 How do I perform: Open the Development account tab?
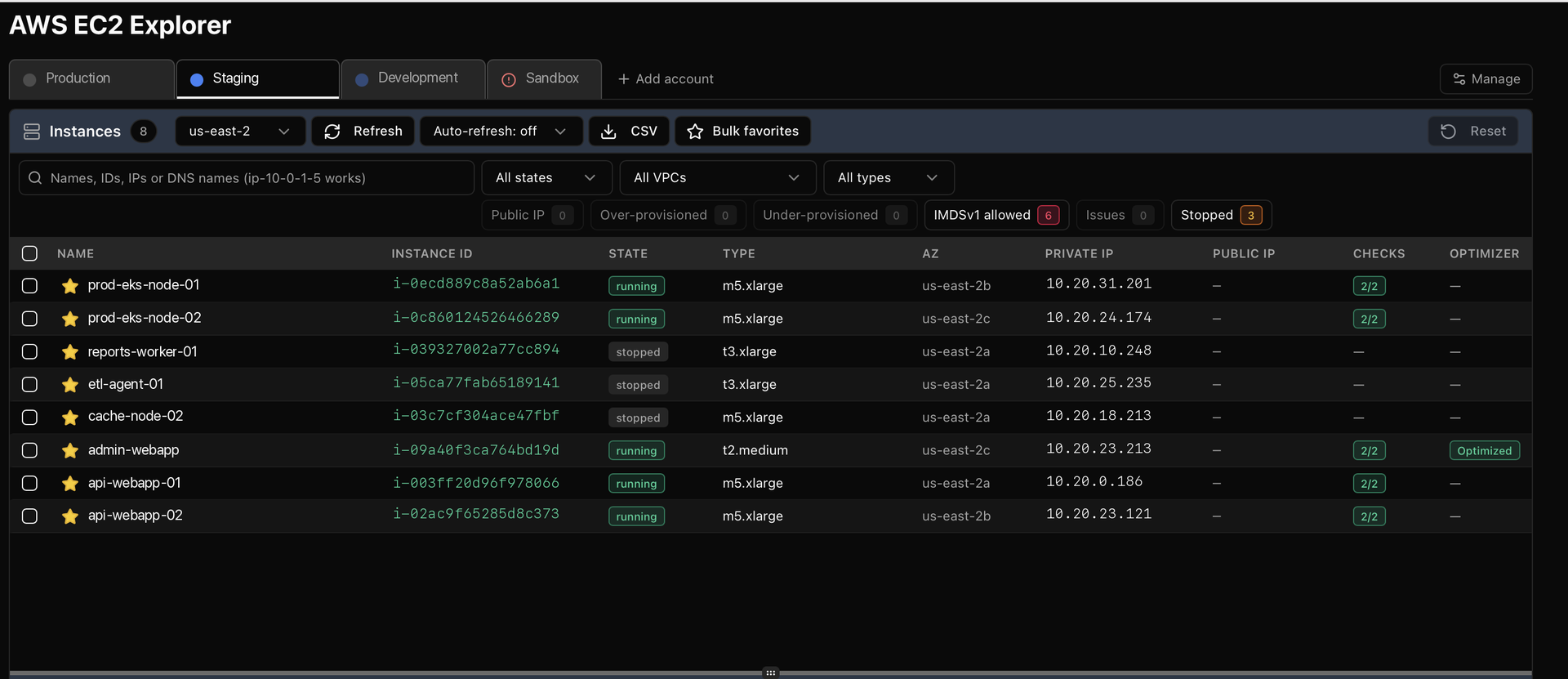pos(413,79)
